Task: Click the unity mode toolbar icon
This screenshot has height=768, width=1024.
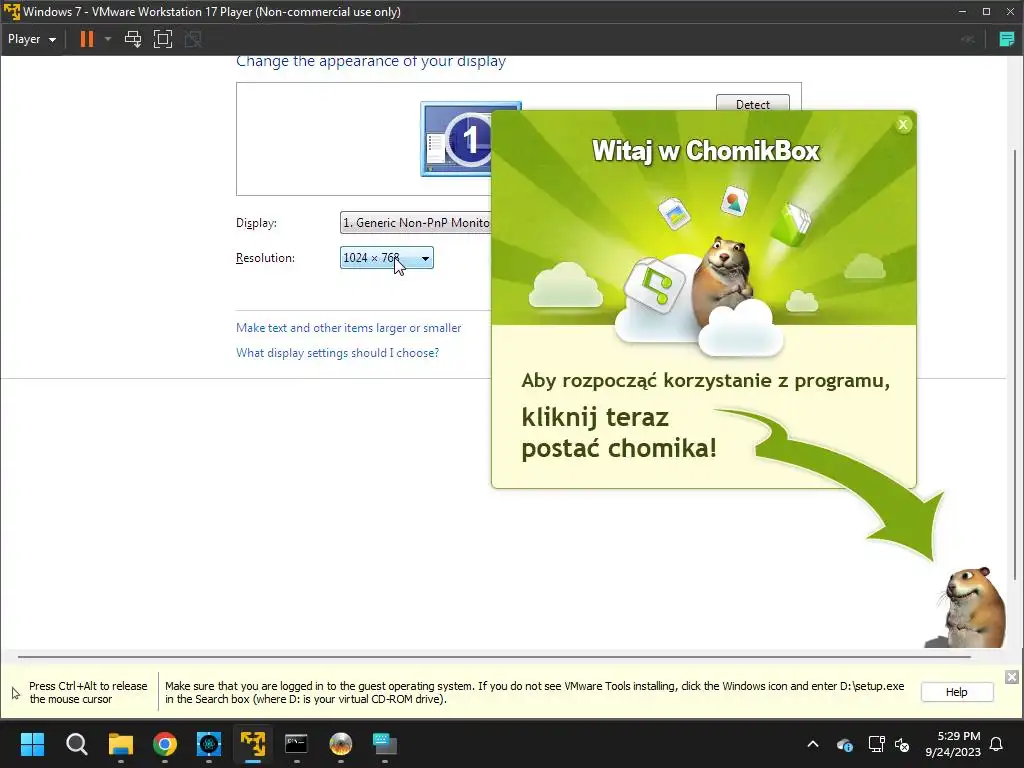Action: pos(193,39)
